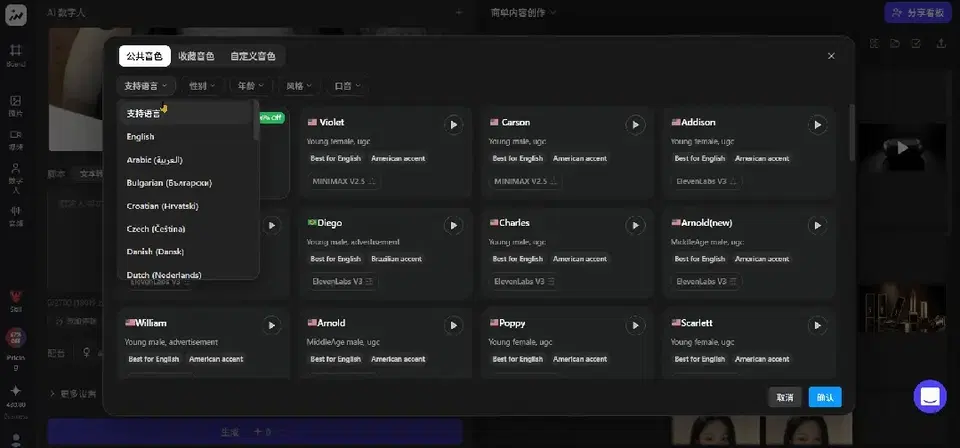This screenshot has width=960, height=448.
Task: Expand the 年龄 age filter
Action: click(x=250, y=86)
